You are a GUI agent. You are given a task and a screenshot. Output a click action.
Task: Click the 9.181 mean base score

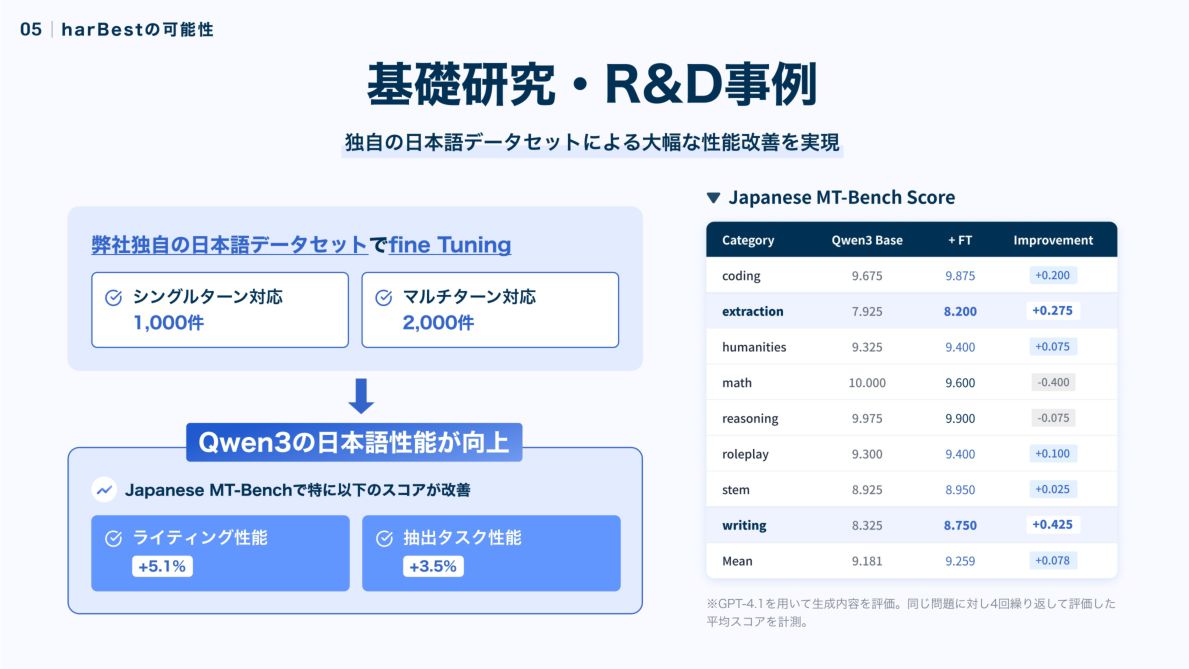867,561
